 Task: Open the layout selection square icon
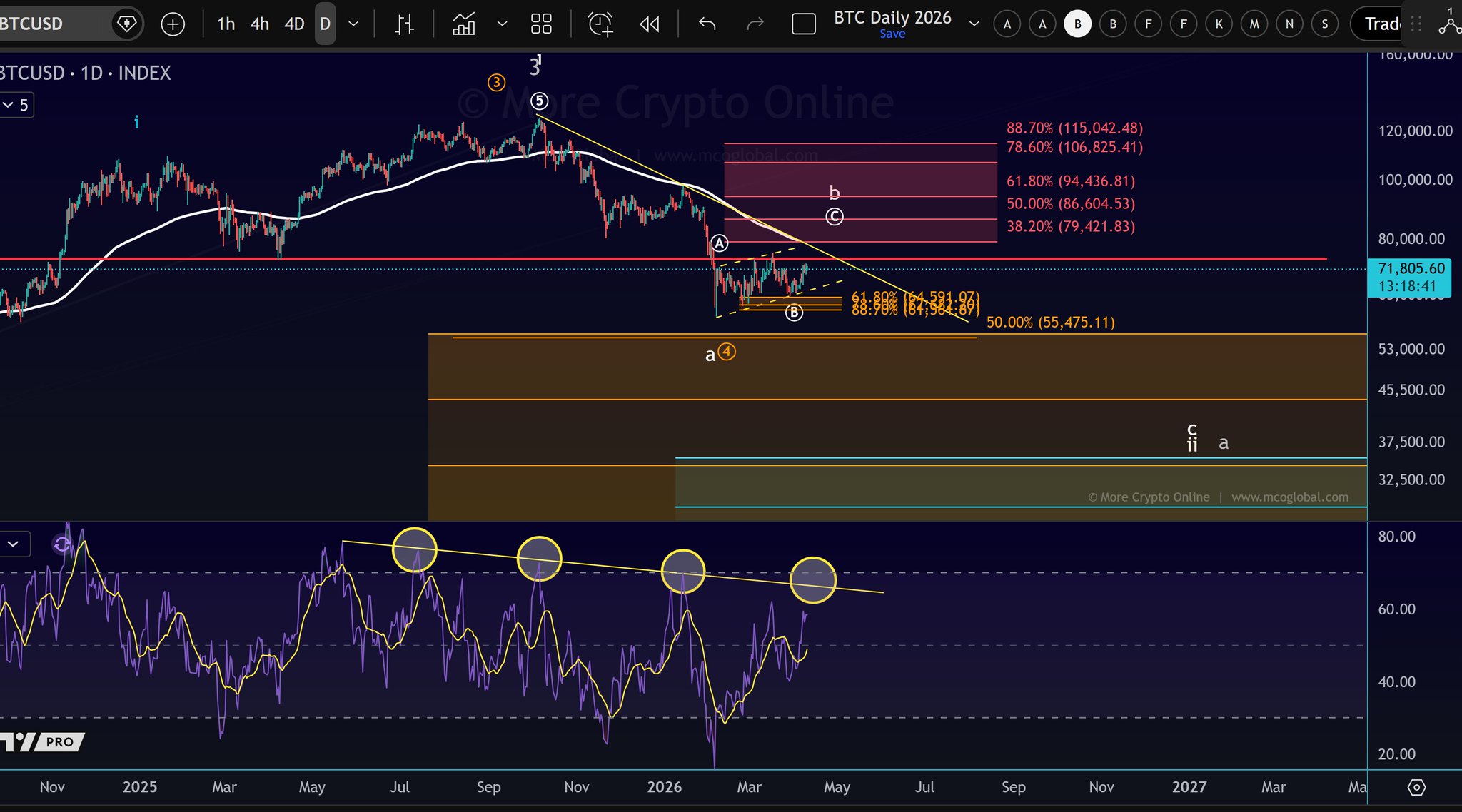pos(804,24)
